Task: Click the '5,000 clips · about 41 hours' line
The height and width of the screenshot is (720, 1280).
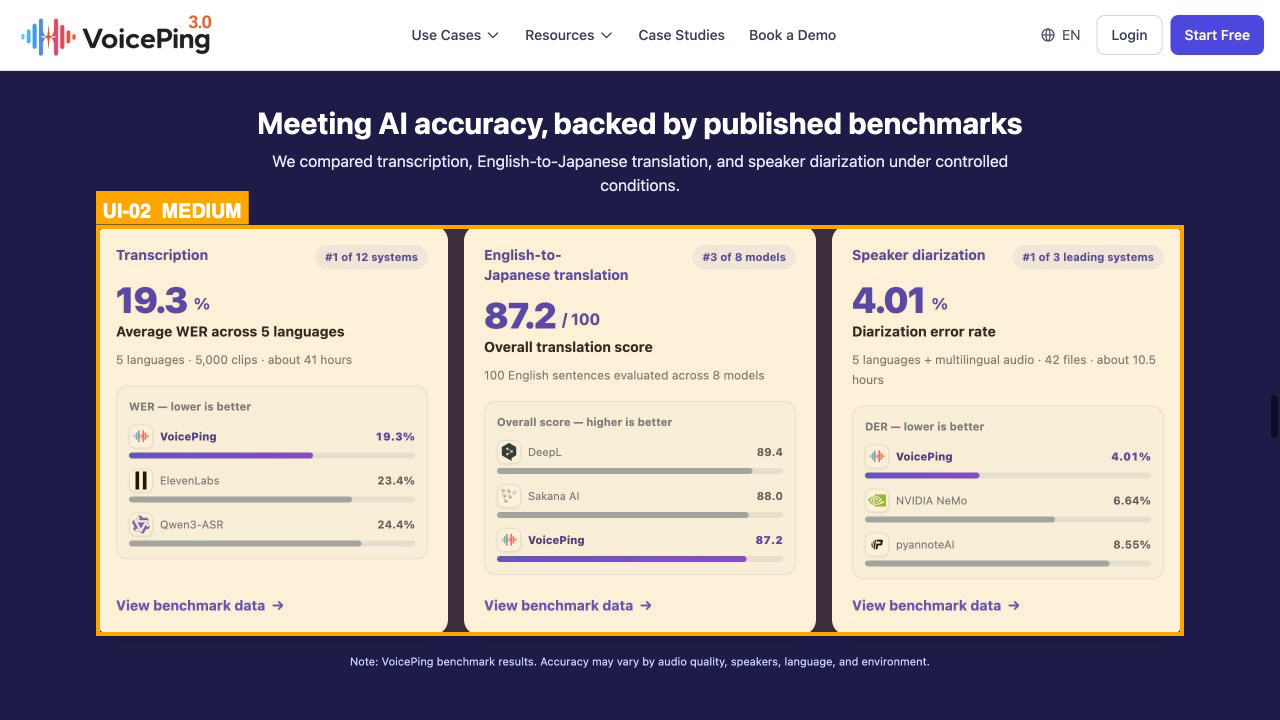Action: tap(234, 360)
